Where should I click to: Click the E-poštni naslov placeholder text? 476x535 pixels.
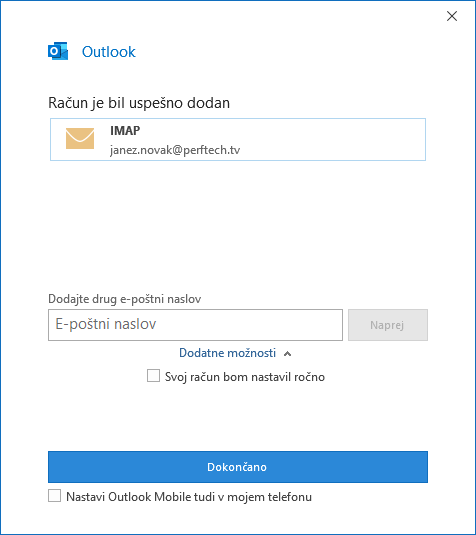pyautogui.click(x=106, y=324)
